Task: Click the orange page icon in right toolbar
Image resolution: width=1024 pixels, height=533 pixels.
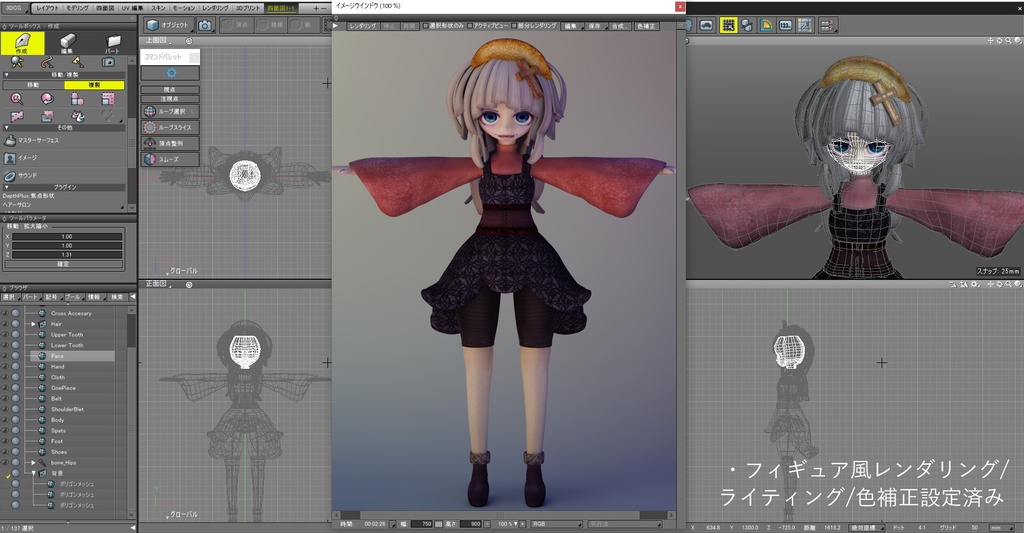Action: click(x=766, y=25)
